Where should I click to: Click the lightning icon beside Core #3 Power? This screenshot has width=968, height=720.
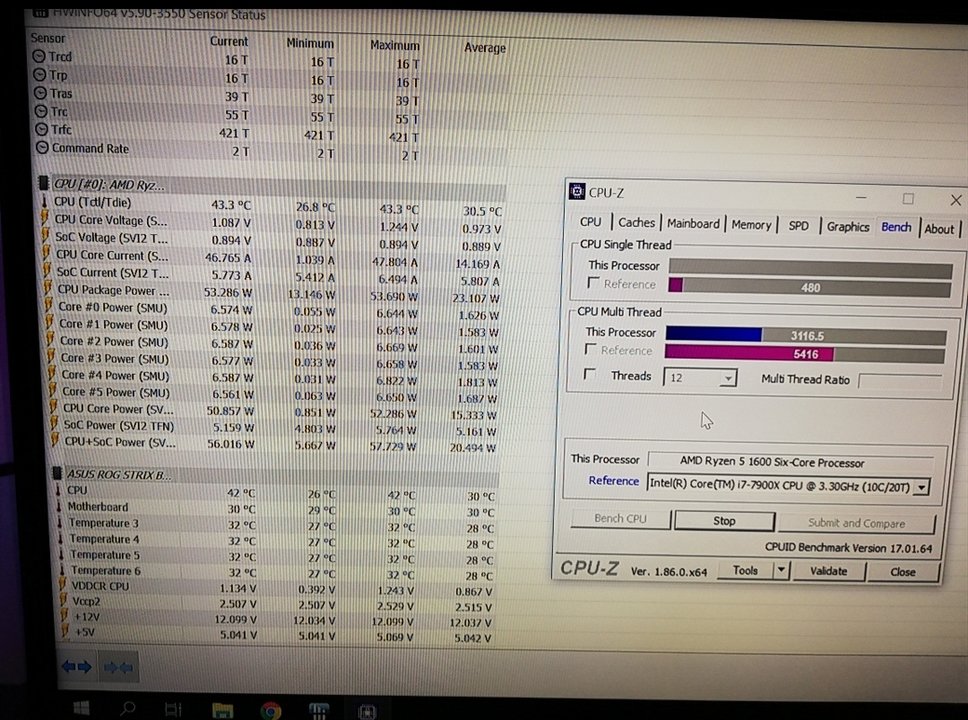tap(51, 357)
